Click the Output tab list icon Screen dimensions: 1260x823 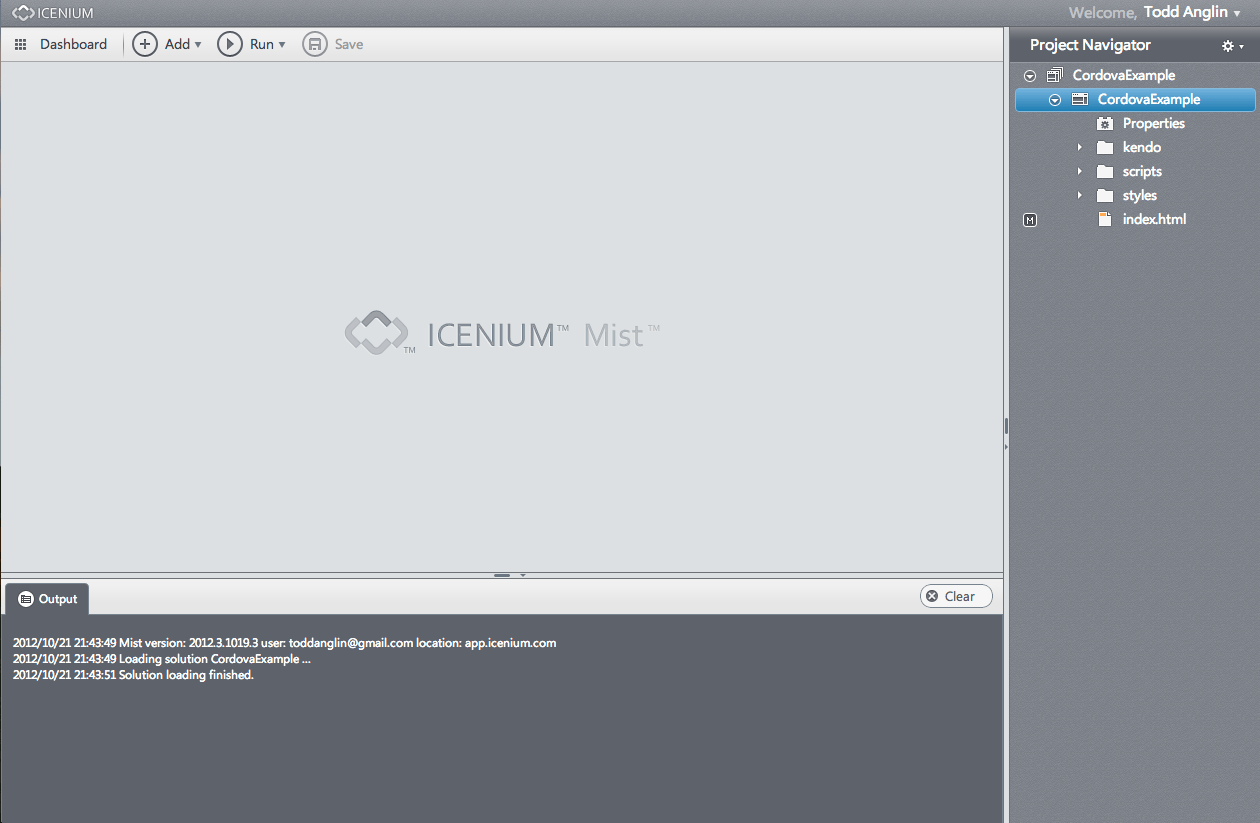26,599
